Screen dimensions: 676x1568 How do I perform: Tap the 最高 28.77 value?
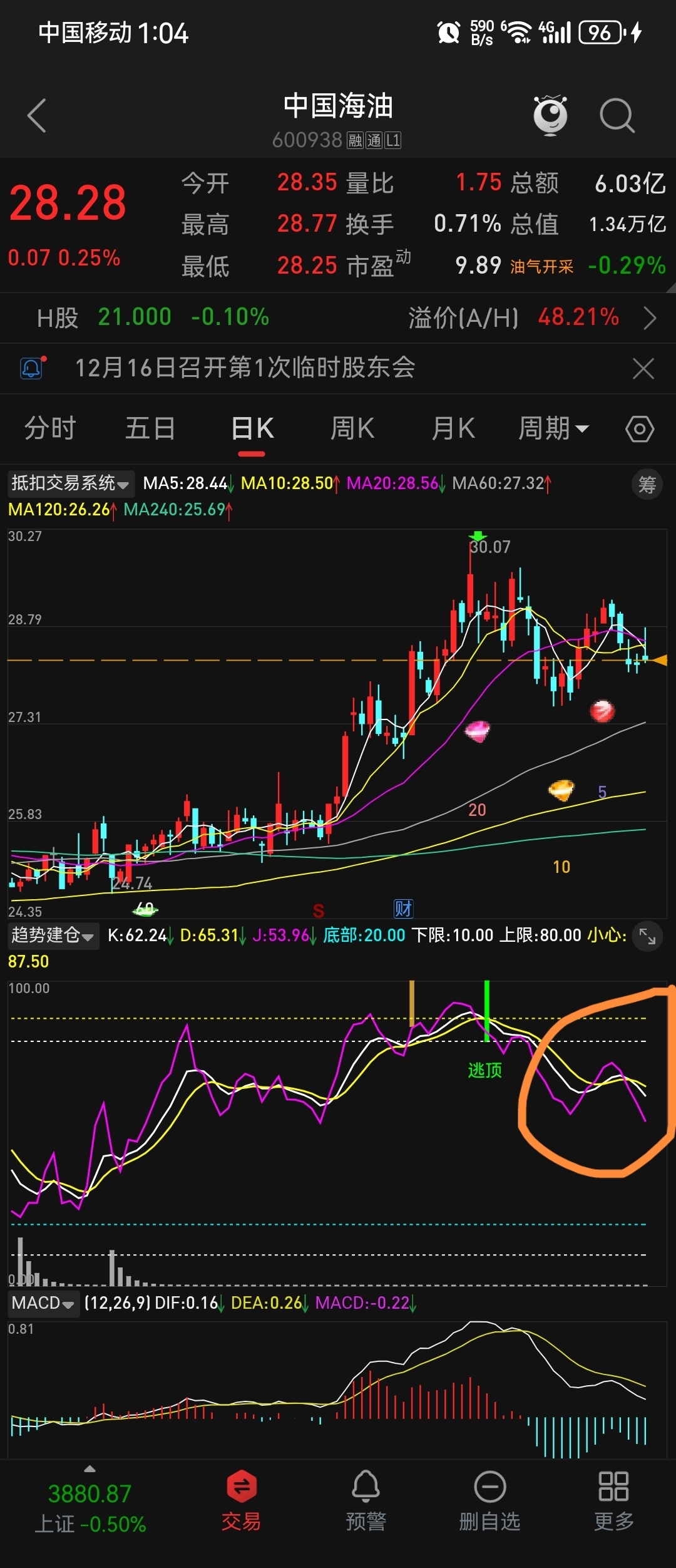point(307,224)
